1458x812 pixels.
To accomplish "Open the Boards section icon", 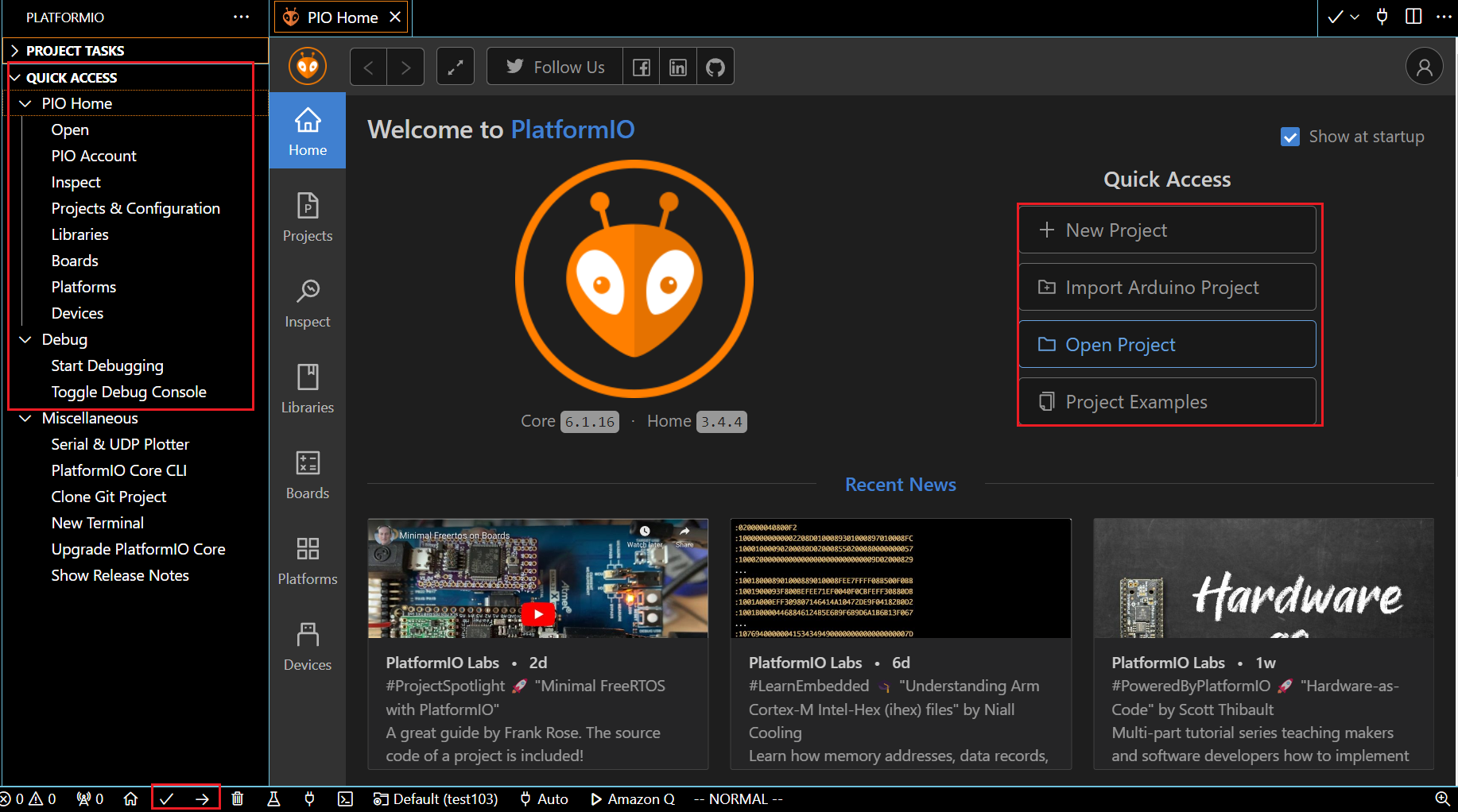I will click(x=308, y=474).
